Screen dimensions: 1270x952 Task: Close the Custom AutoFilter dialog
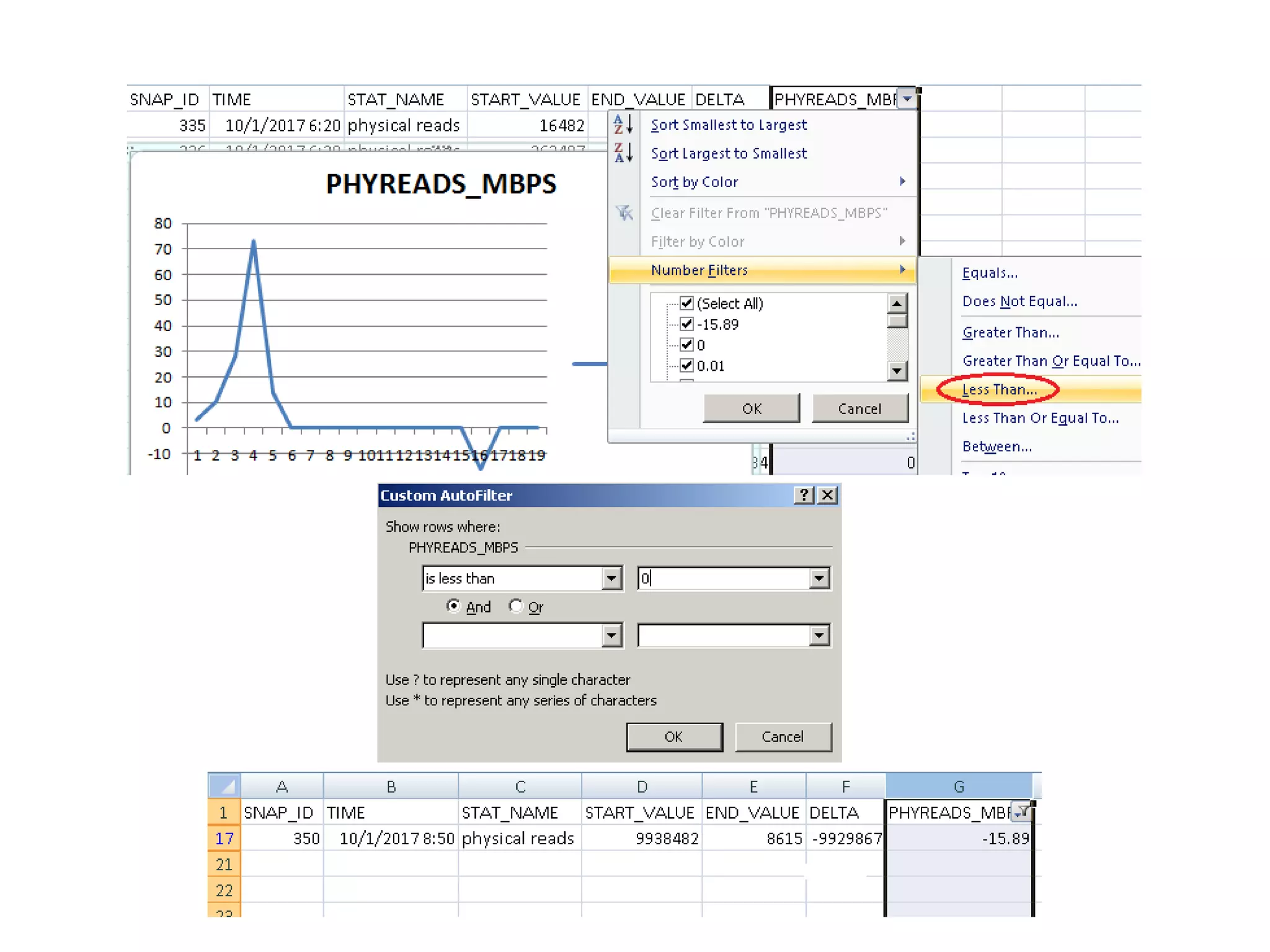pos(828,495)
